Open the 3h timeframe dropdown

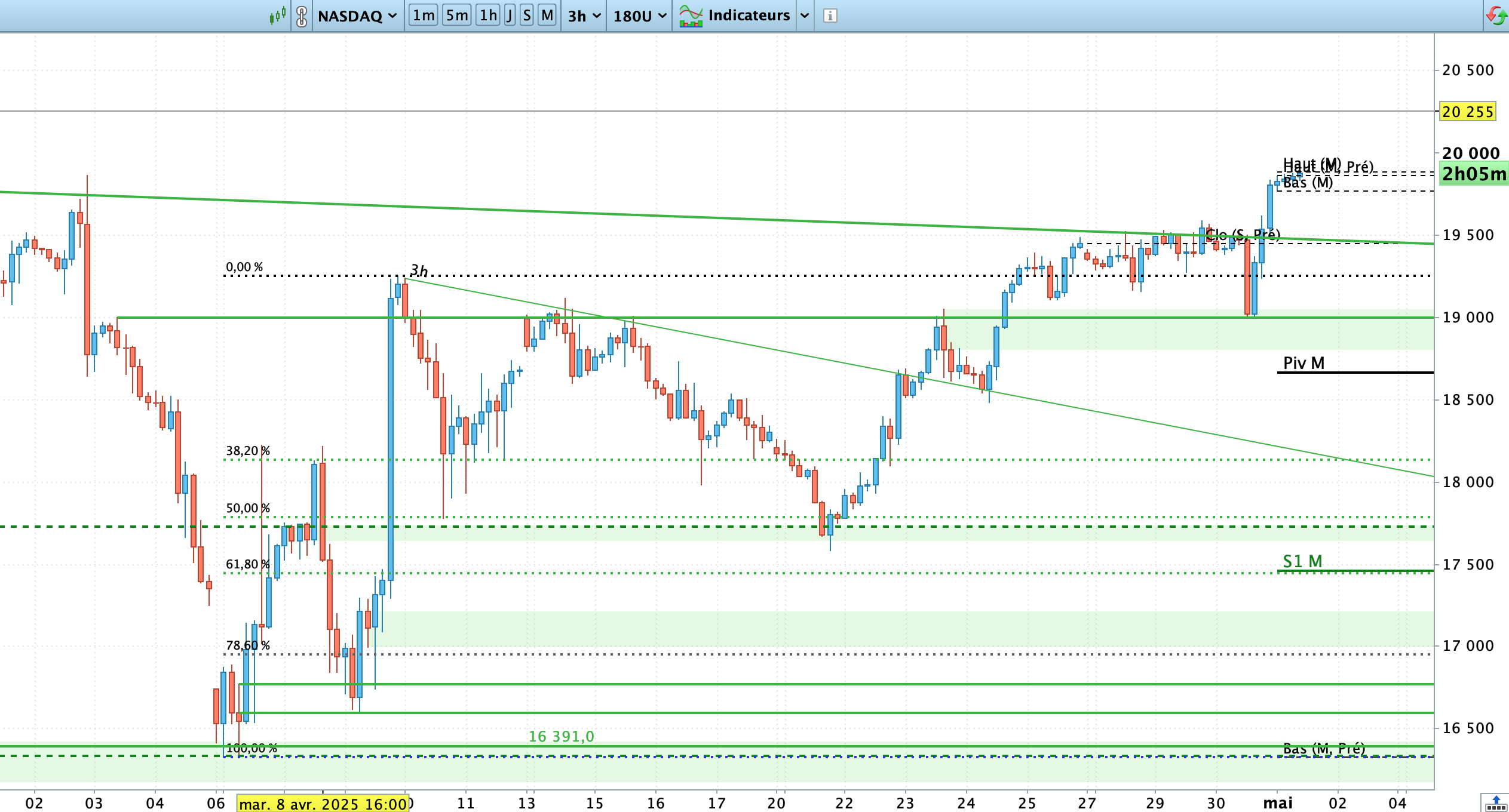point(584,16)
